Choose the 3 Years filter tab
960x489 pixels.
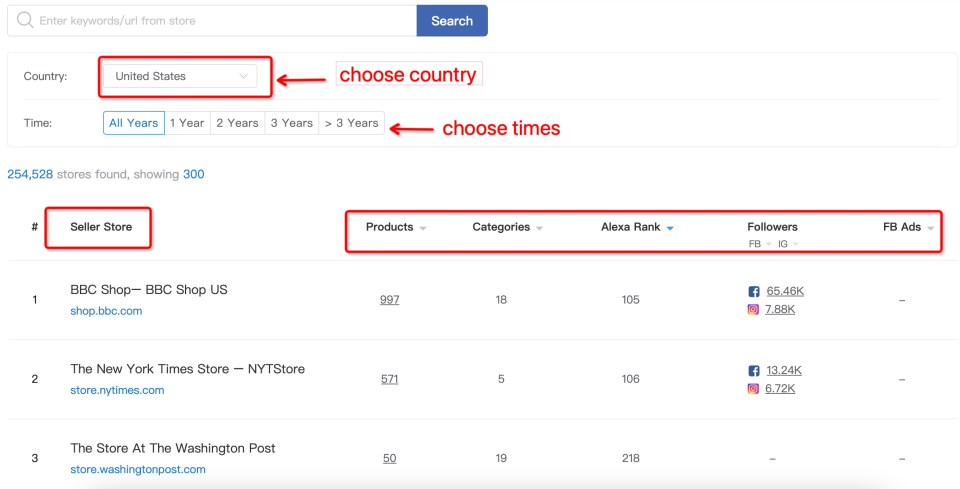[x=291, y=123]
